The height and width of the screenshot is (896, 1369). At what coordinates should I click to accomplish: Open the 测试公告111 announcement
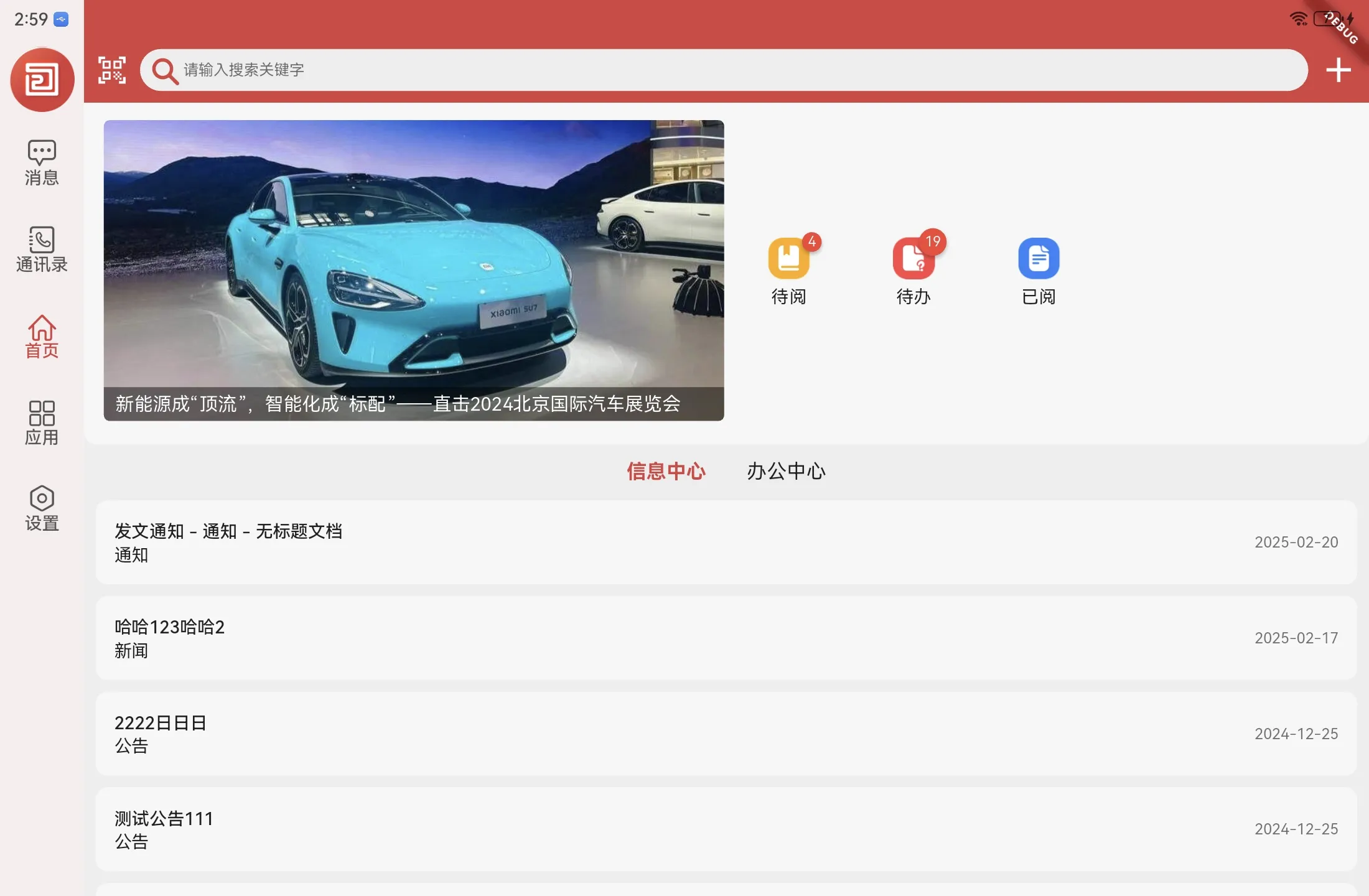coord(726,829)
